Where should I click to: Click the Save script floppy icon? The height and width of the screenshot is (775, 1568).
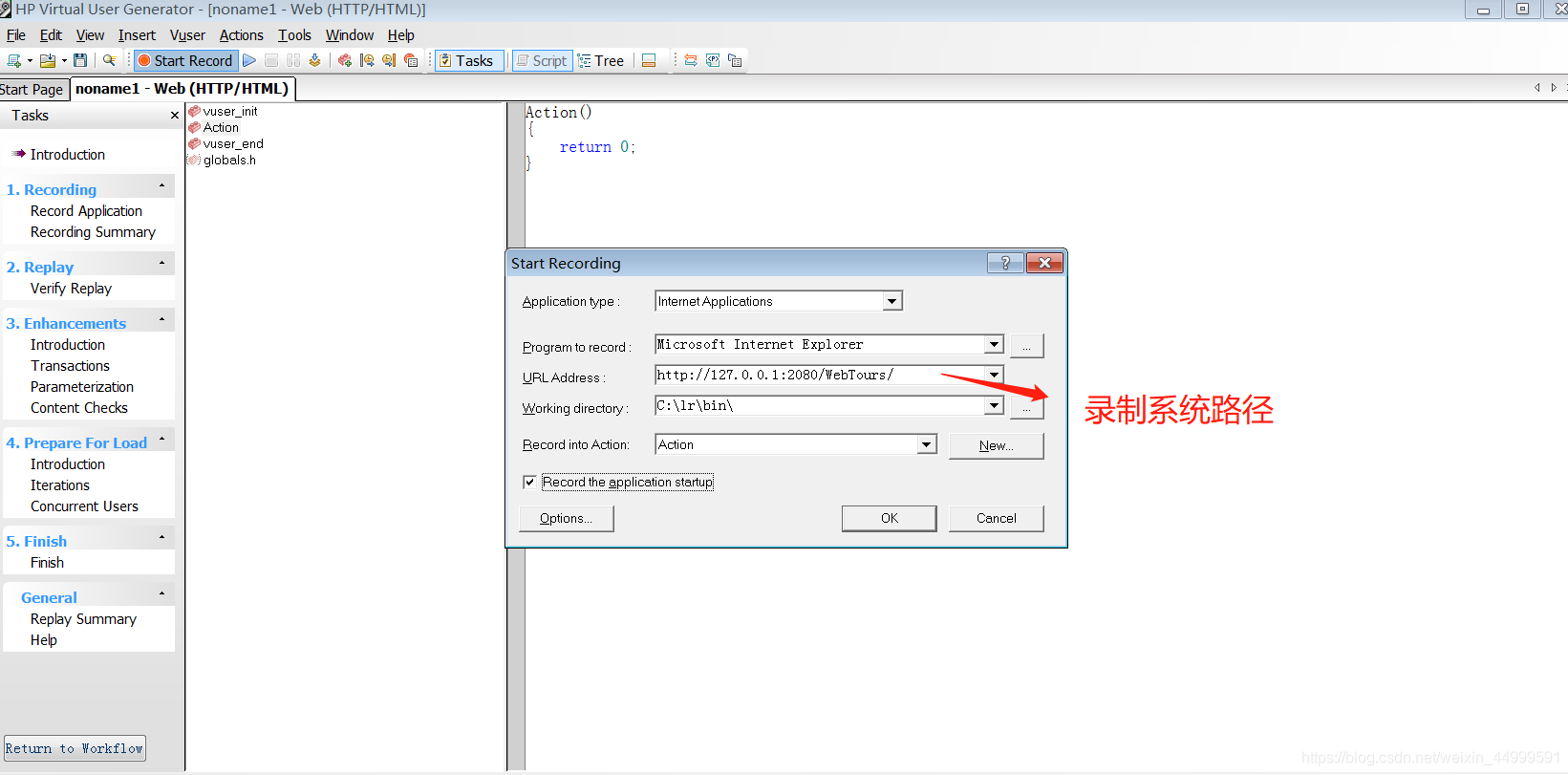pyautogui.click(x=80, y=60)
